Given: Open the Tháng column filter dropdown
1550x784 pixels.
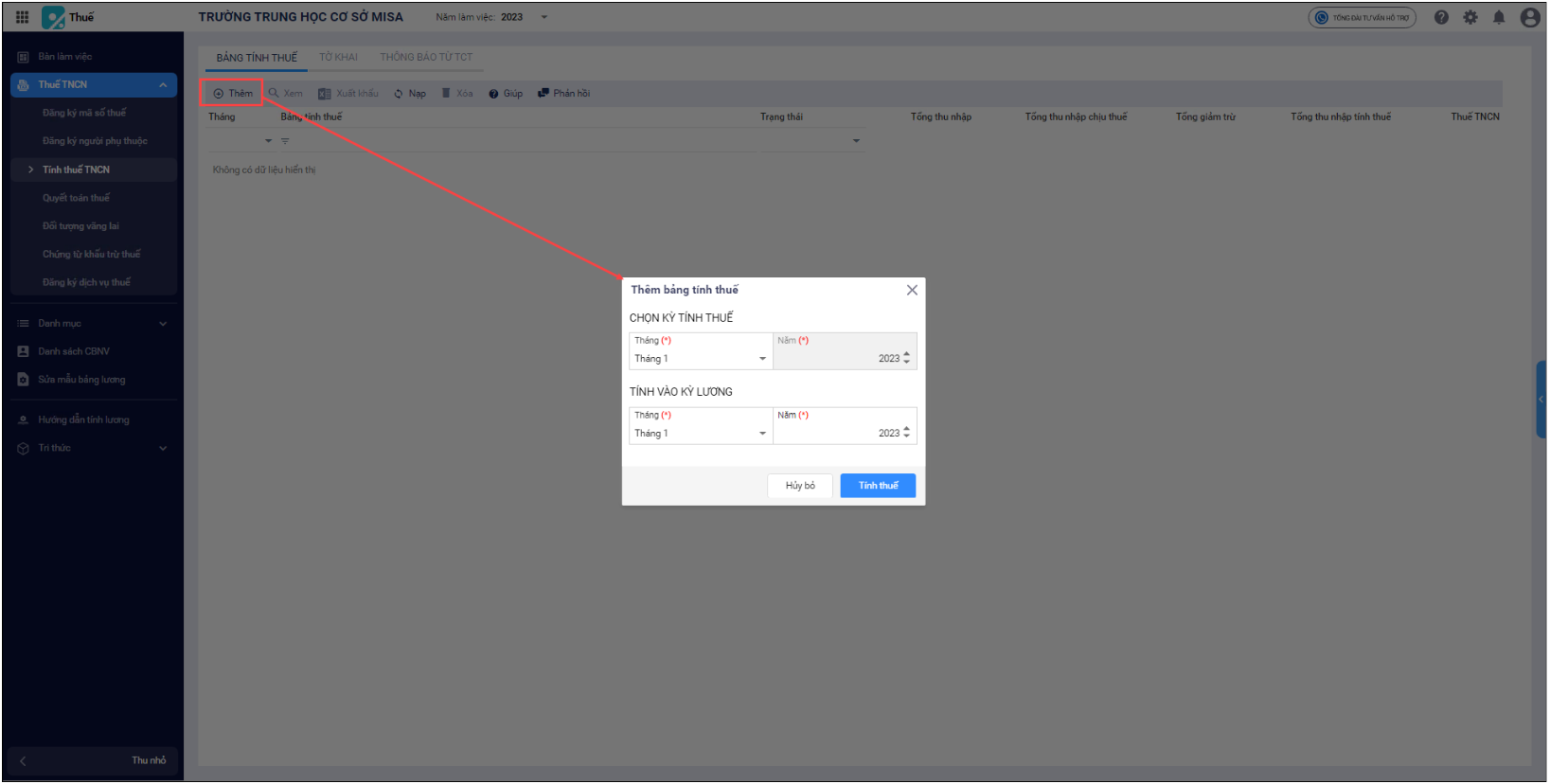Looking at the screenshot, I should [269, 141].
